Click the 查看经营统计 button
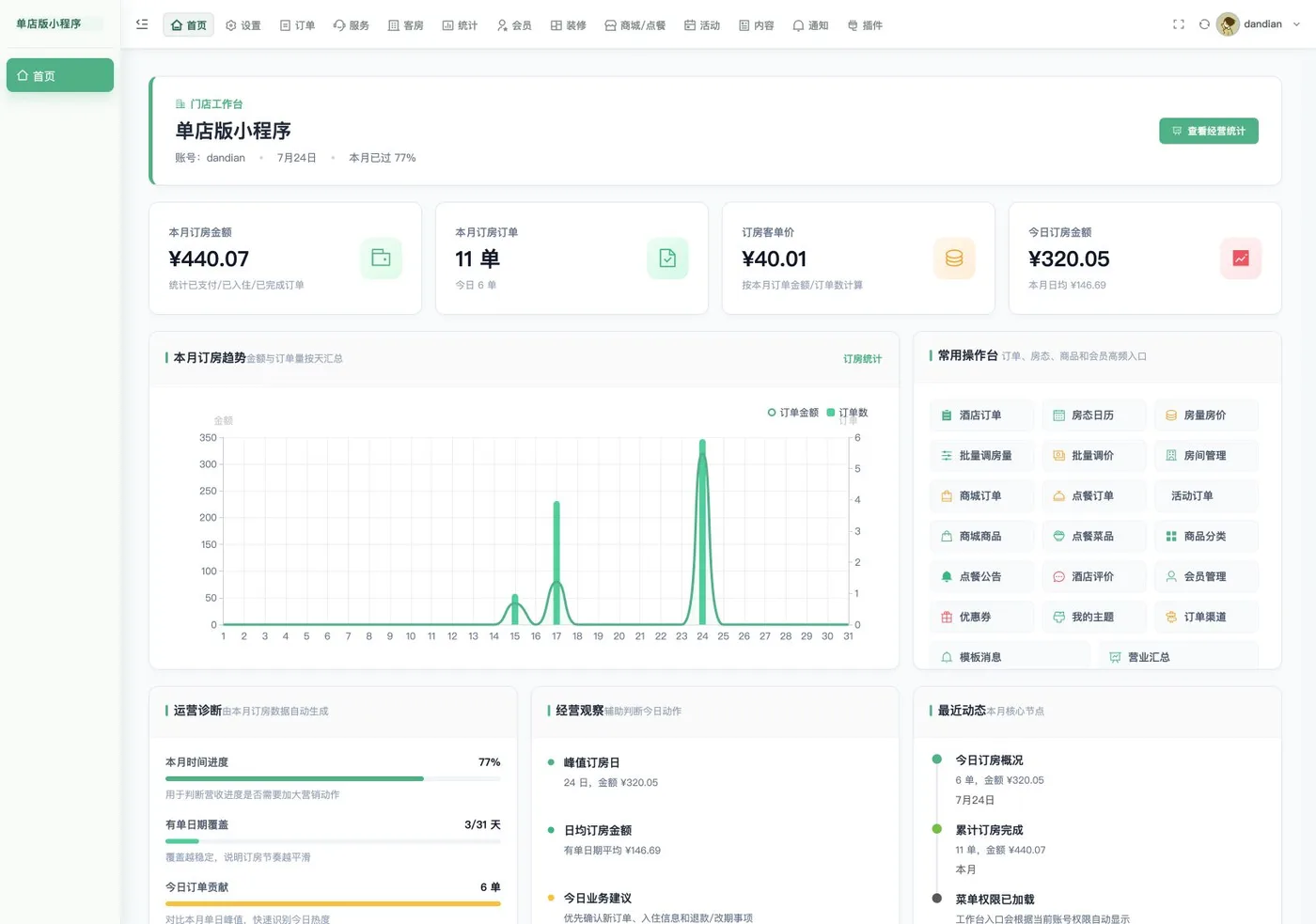This screenshot has width=1316, height=924. click(1209, 131)
